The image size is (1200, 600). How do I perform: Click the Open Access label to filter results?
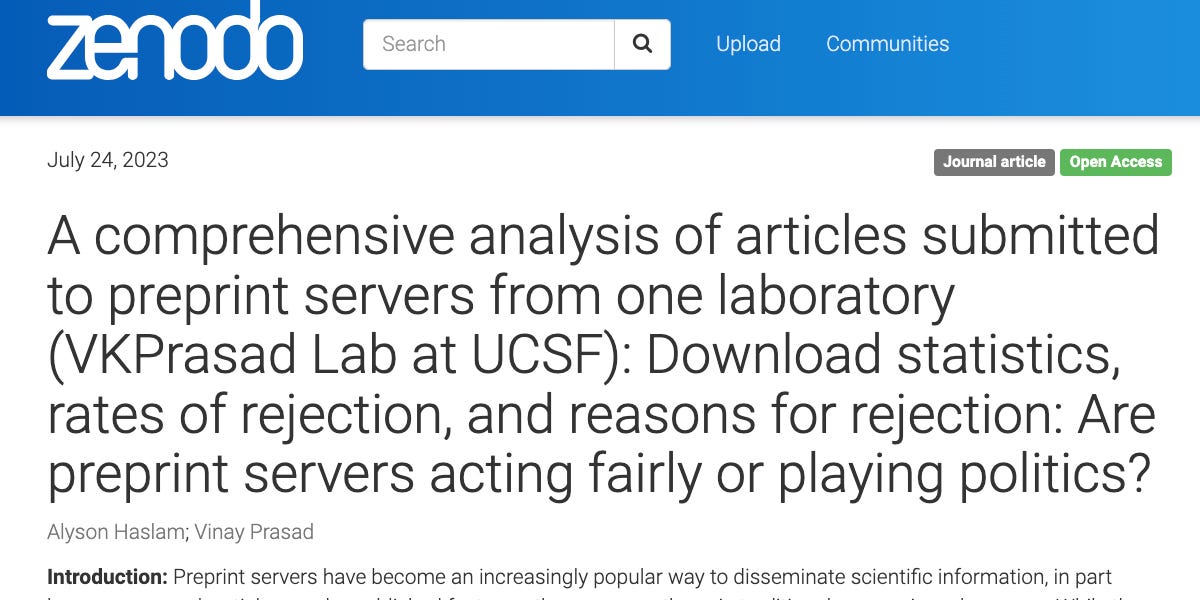[x=1115, y=162]
